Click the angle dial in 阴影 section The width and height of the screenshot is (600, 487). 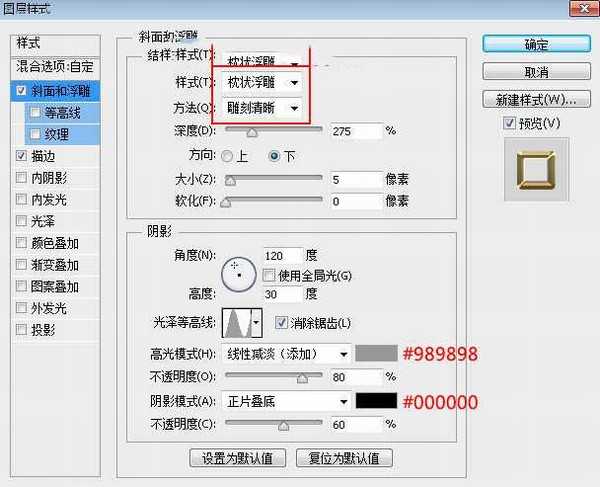coord(238,269)
